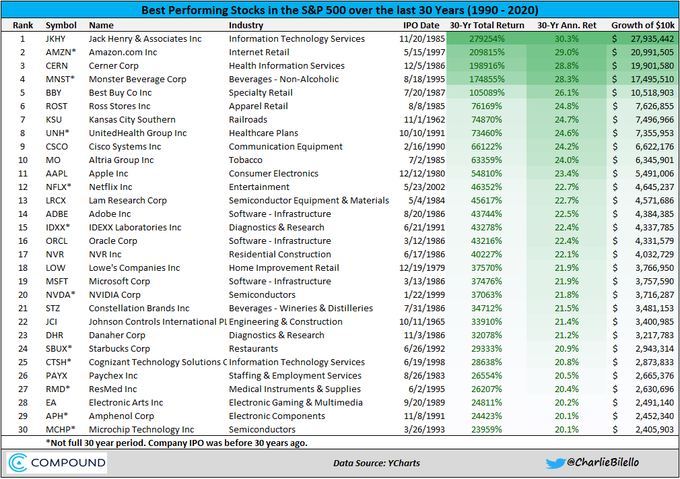680x479 pixels.
Task: Select the 46352% total return cell
Action: point(487,186)
